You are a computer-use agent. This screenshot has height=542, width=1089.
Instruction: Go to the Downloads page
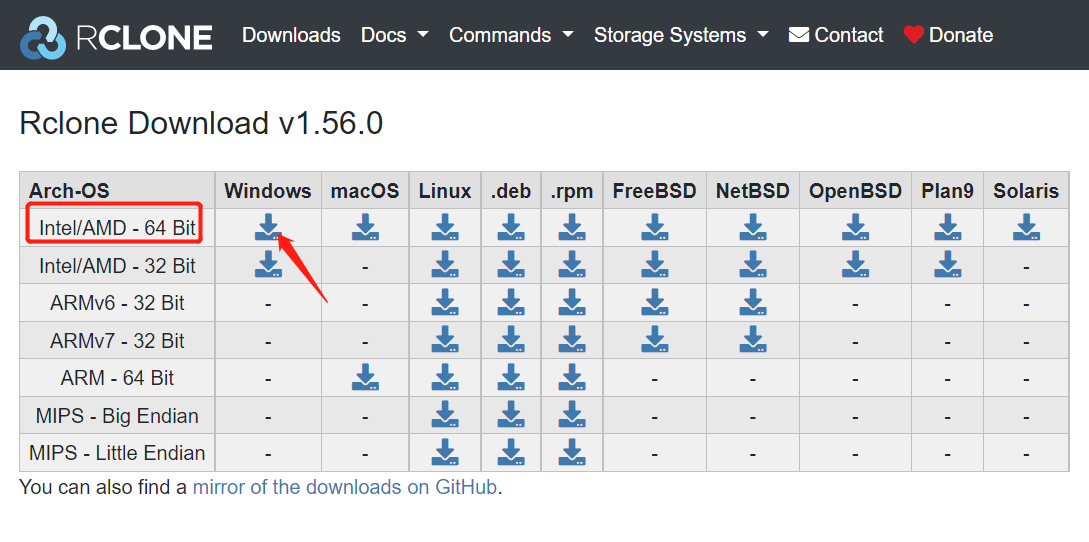coord(291,35)
